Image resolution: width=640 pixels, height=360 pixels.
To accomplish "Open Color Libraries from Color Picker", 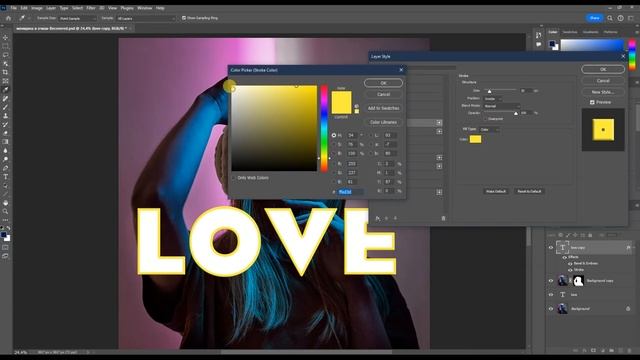I will 383,122.
